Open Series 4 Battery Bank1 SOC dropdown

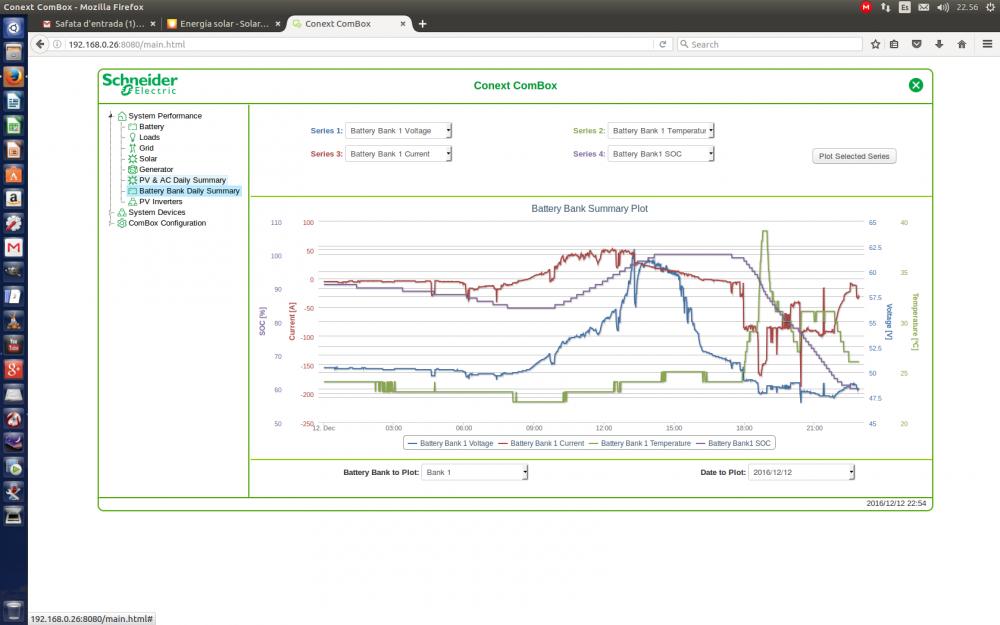click(661, 154)
